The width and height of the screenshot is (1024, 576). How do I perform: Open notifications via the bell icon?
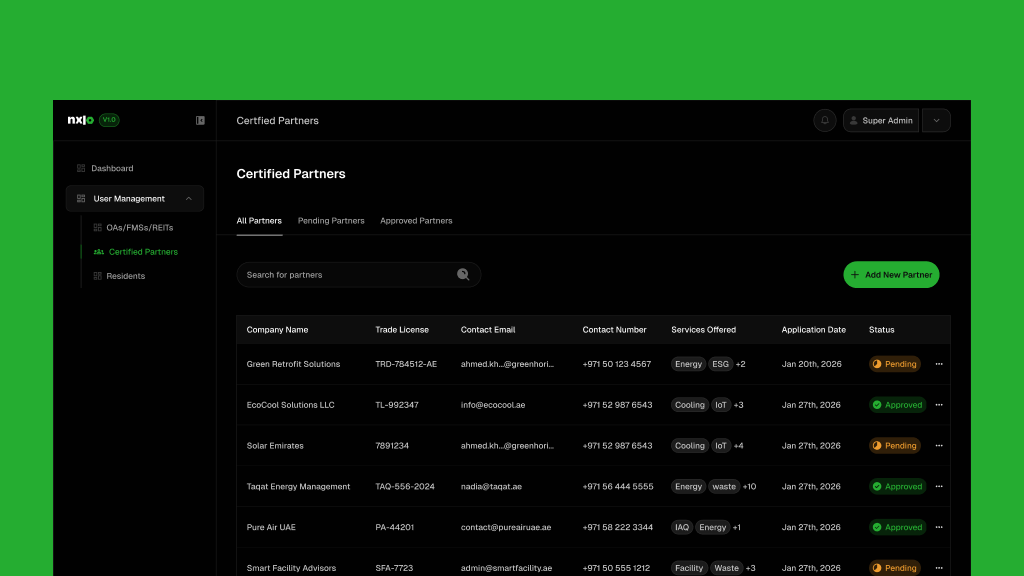click(825, 120)
